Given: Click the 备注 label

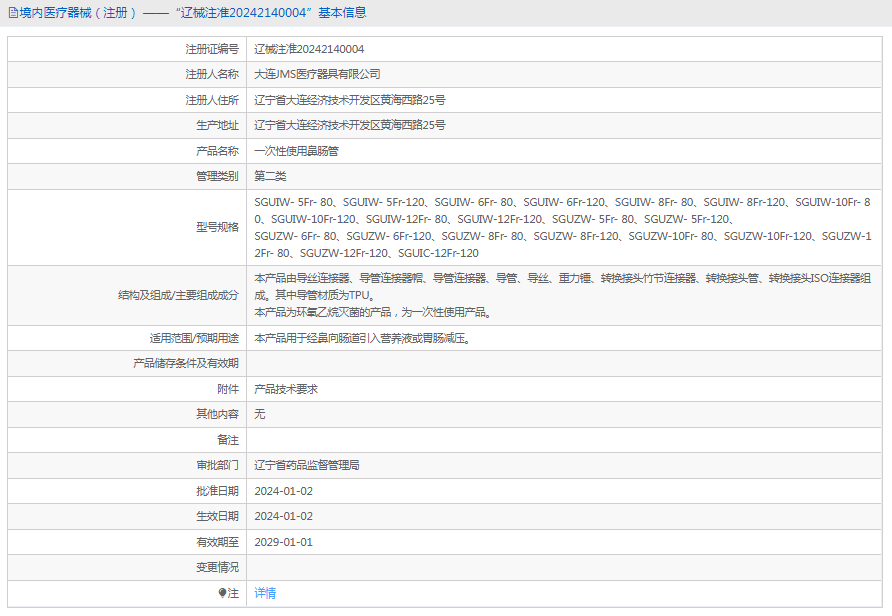Looking at the screenshot, I should 228,440.
